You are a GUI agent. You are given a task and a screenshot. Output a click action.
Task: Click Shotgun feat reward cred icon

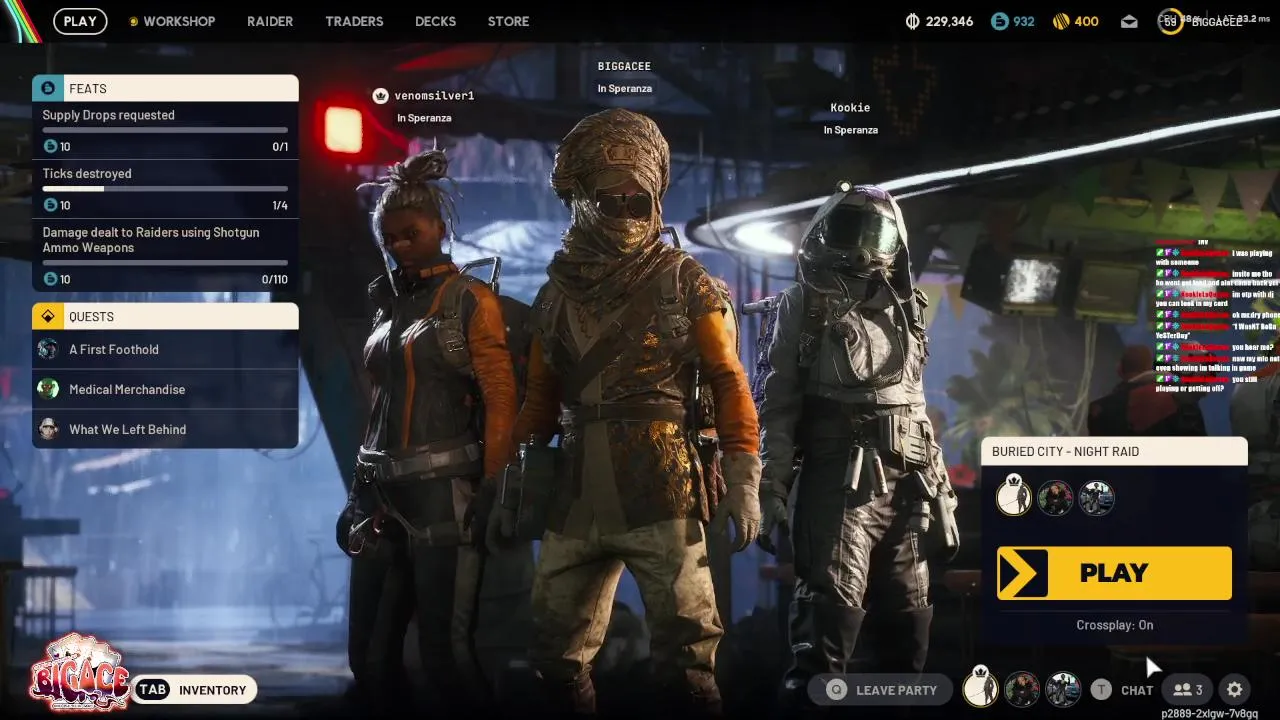click(x=50, y=279)
